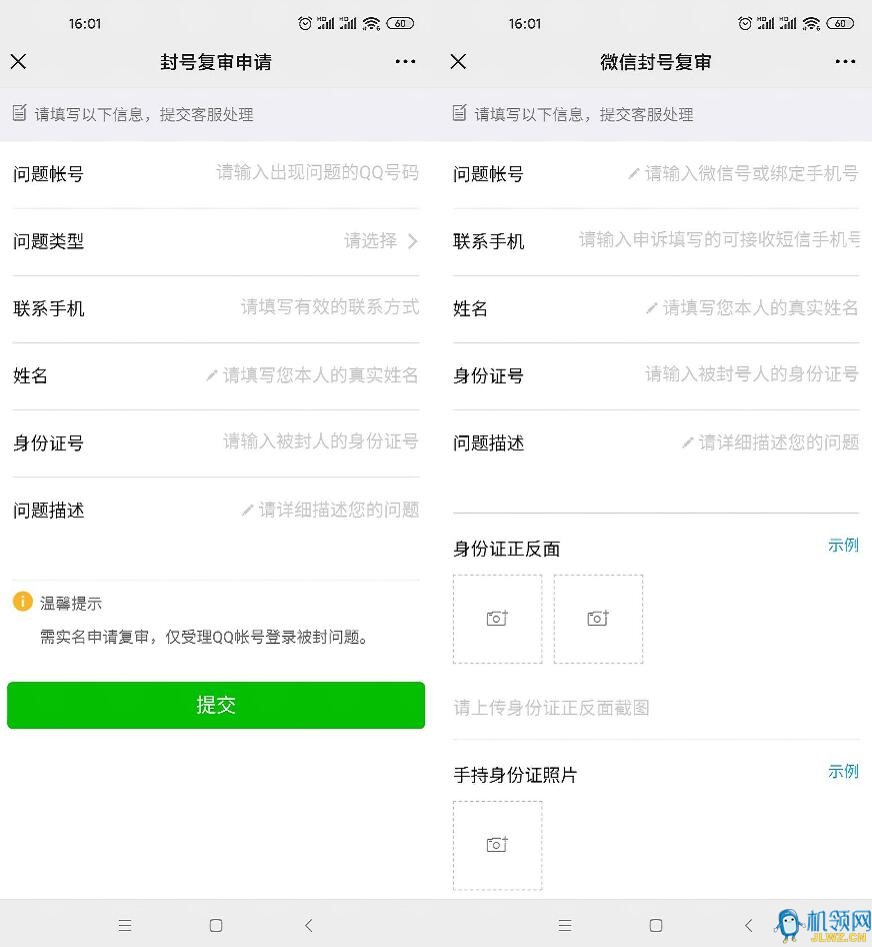Tap the battery indicator in left status bar
872x947 pixels.
400,23
